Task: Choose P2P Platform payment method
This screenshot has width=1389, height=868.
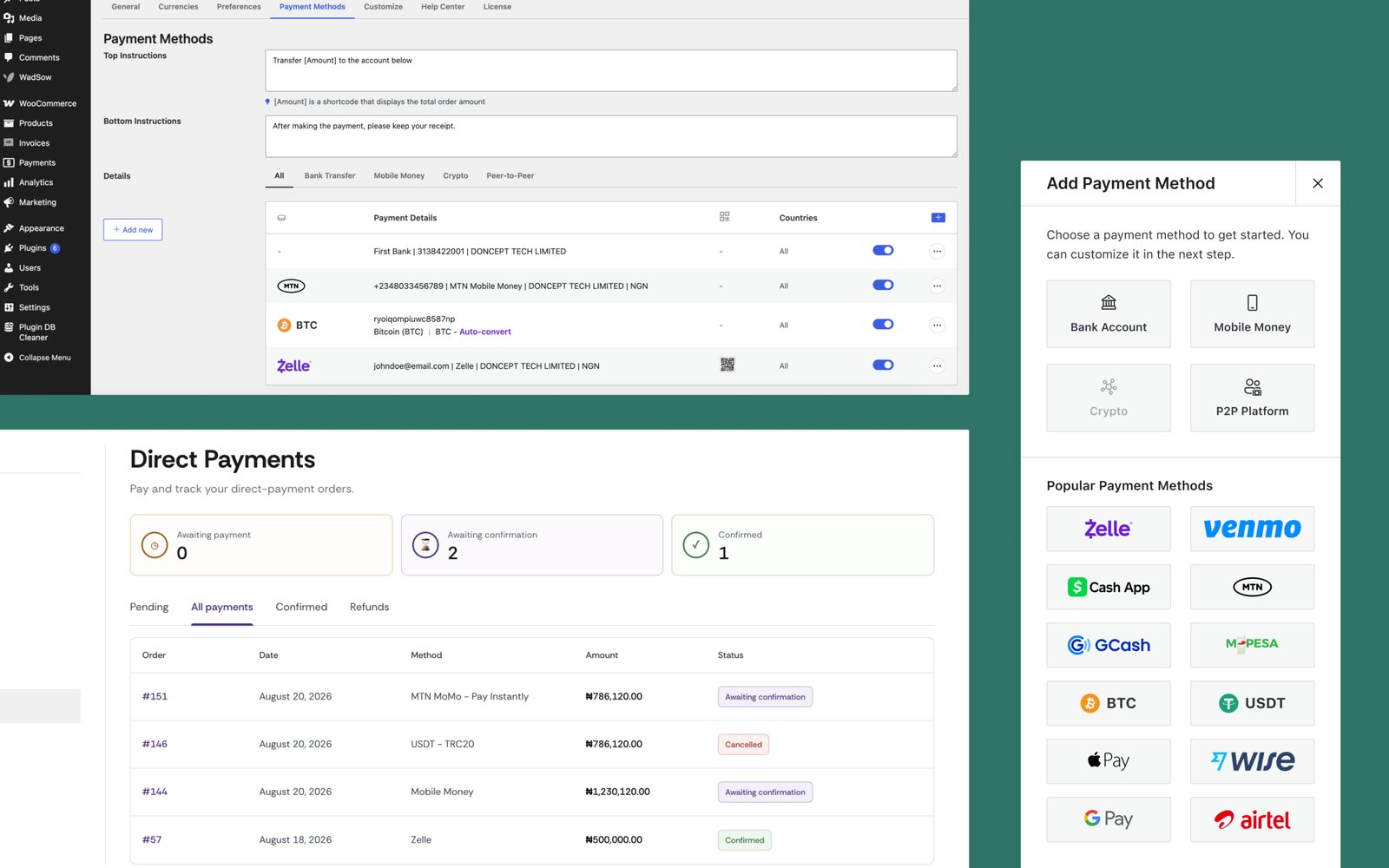Action: click(x=1252, y=398)
